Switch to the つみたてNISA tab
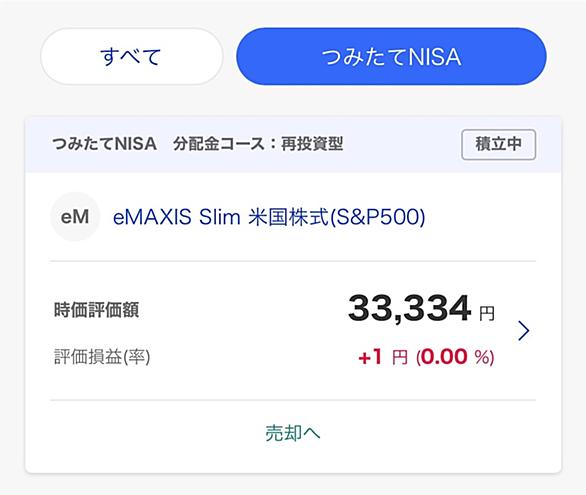The image size is (586, 495). tap(391, 56)
